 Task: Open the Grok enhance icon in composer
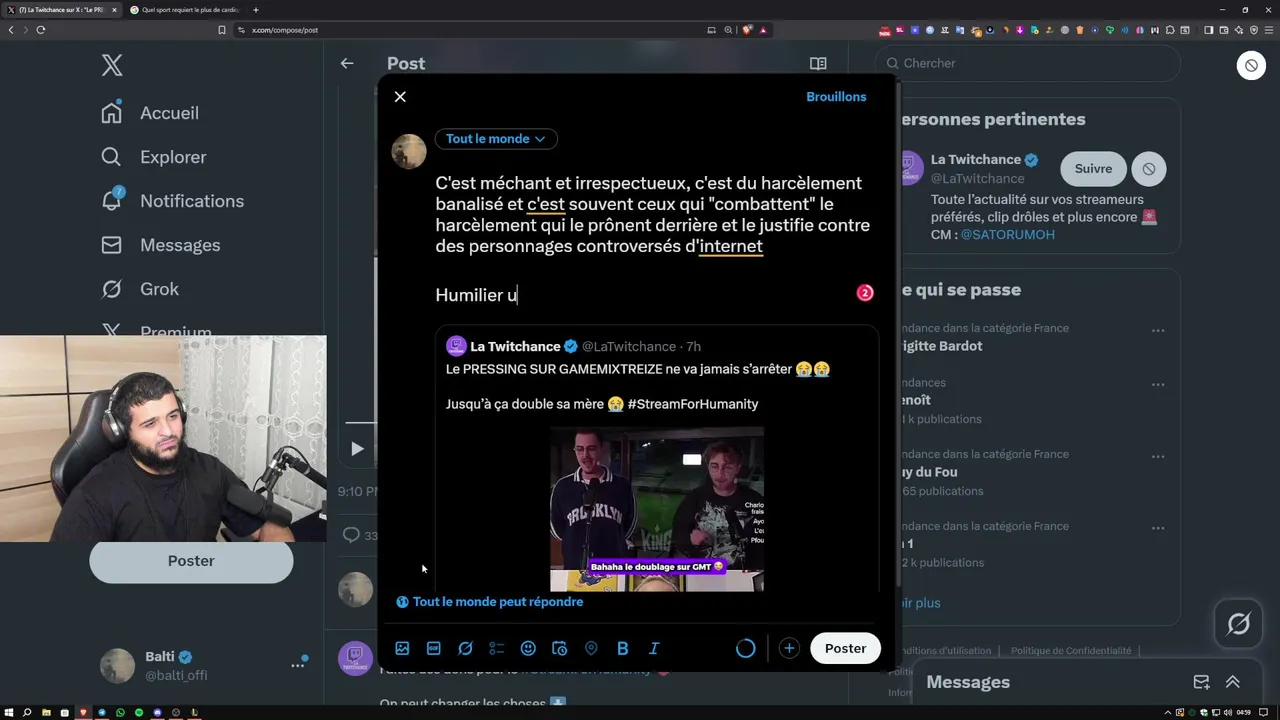point(465,648)
